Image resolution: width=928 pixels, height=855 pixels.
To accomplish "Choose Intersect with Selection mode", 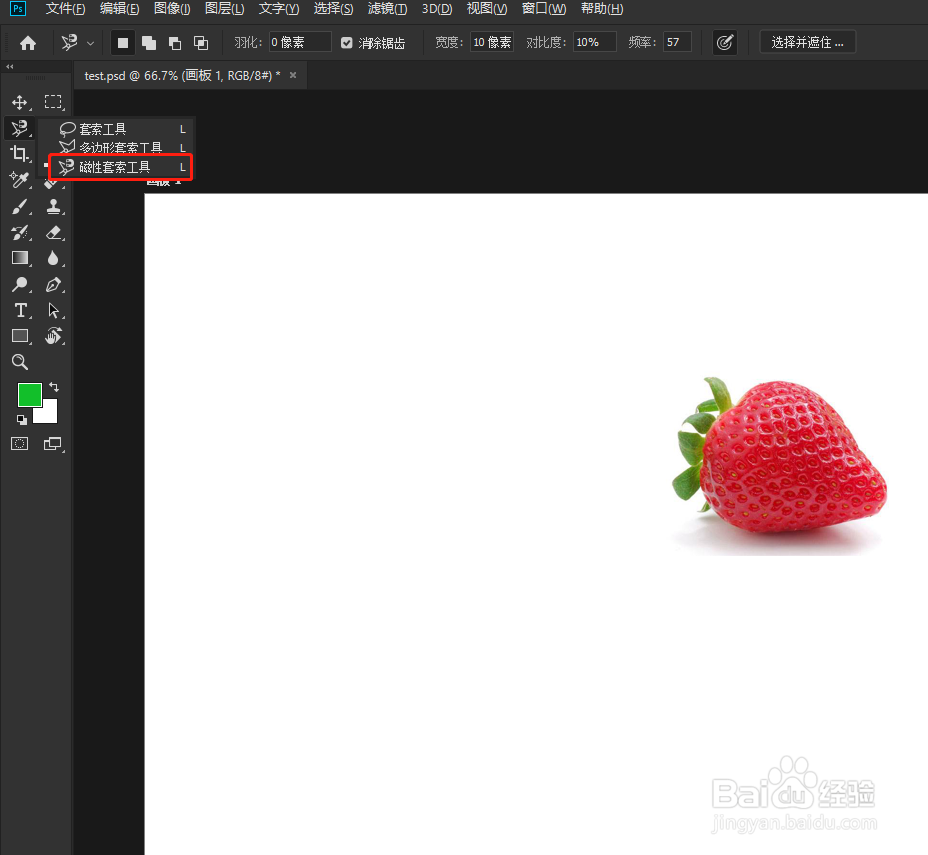I will (201, 43).
